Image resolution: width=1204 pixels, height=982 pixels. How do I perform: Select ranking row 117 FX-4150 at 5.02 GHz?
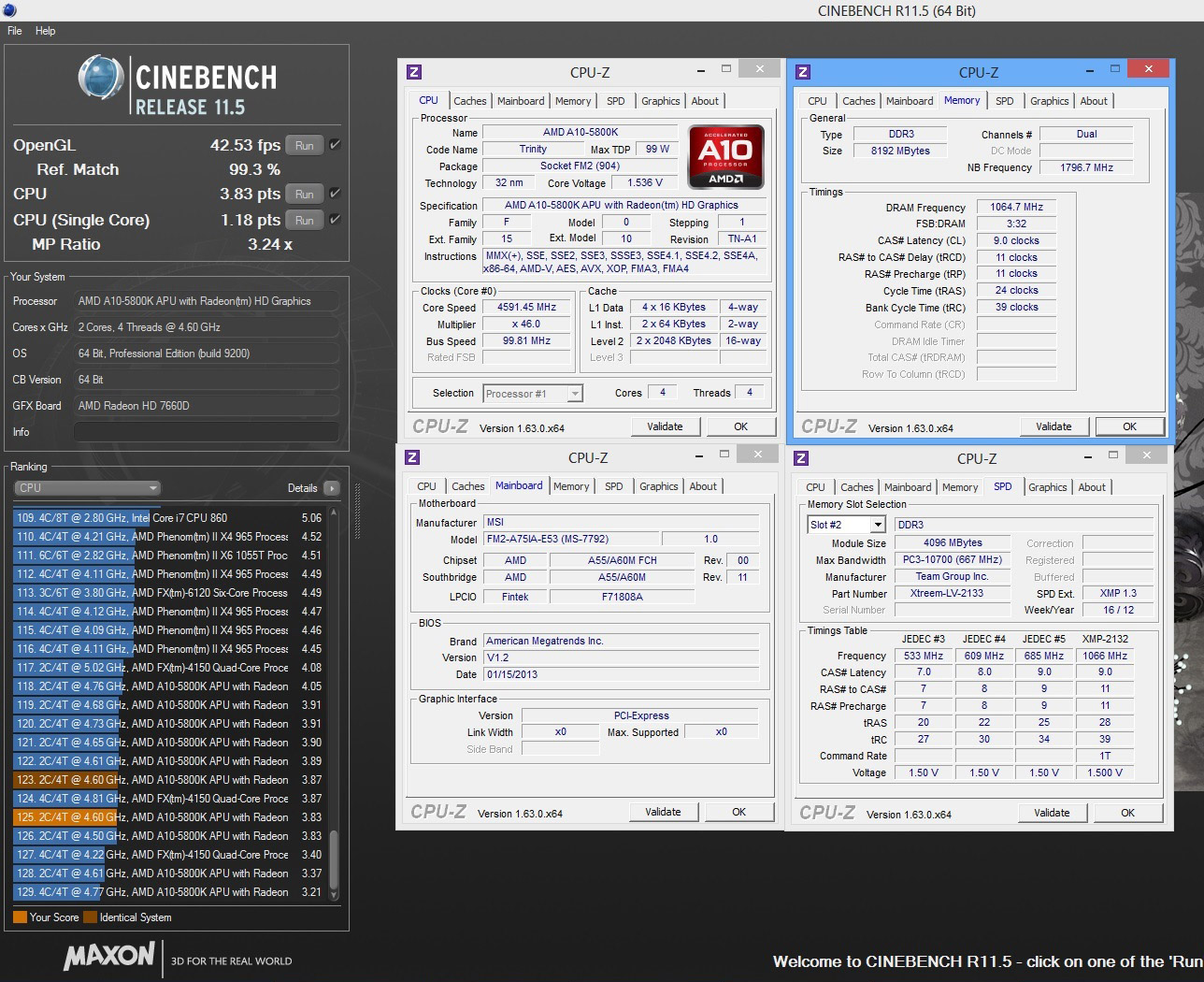[x=168, y=668]
